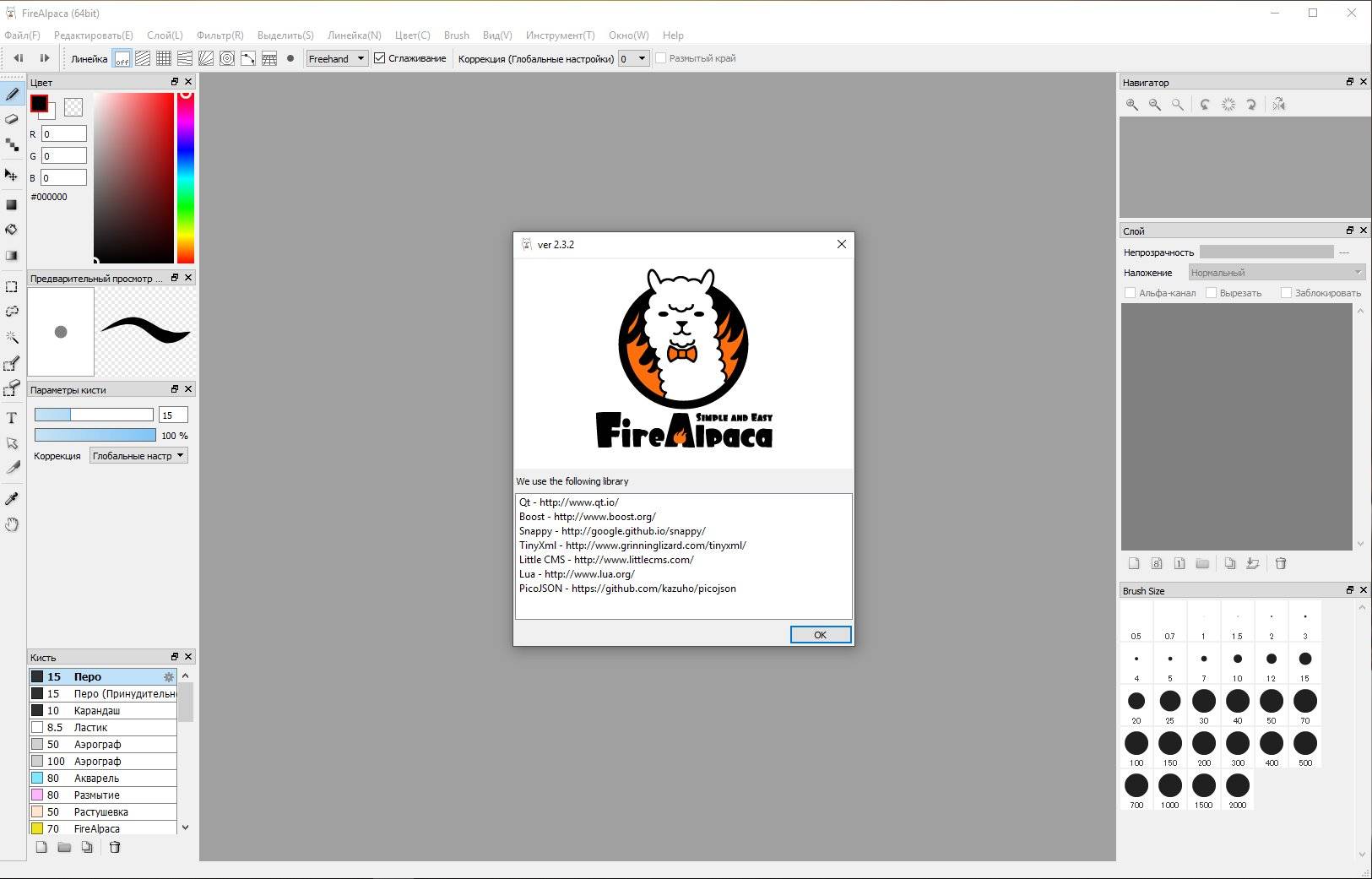This screenshot has height=879, width=1372.
Task: Float the Кисть panel
Action: pos(175,657)
